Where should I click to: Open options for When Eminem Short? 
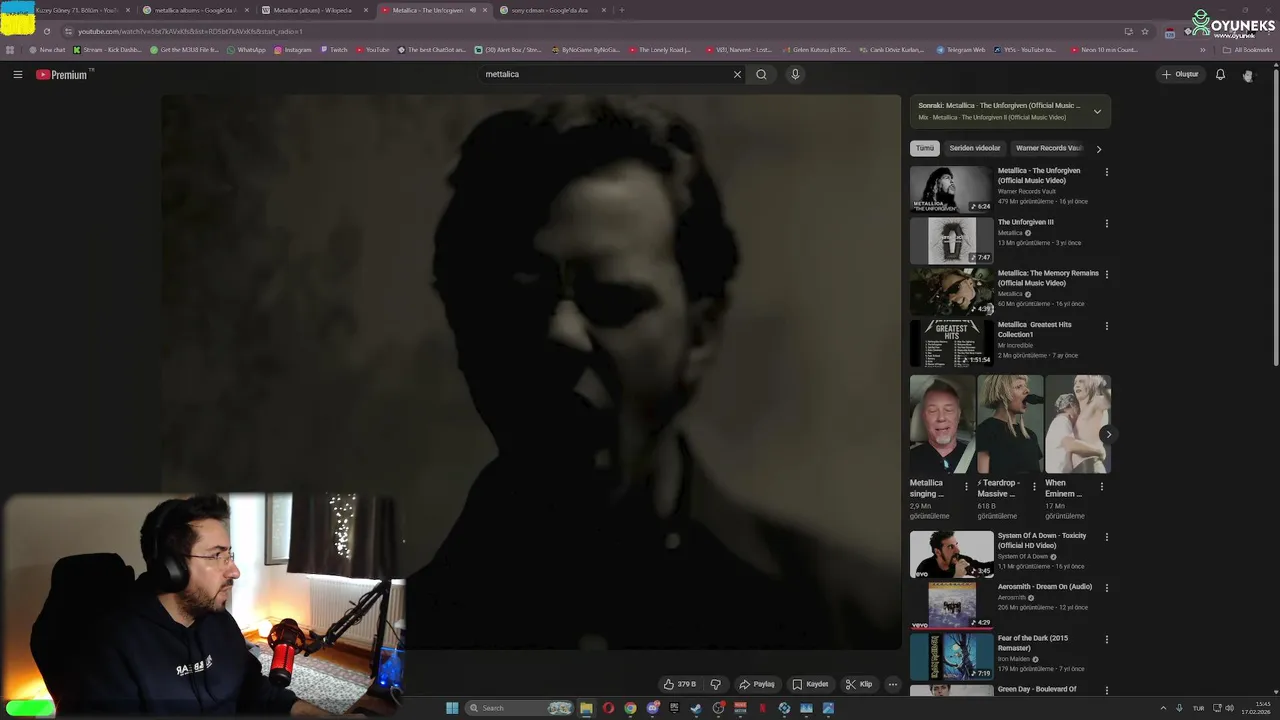[1102, 487]
